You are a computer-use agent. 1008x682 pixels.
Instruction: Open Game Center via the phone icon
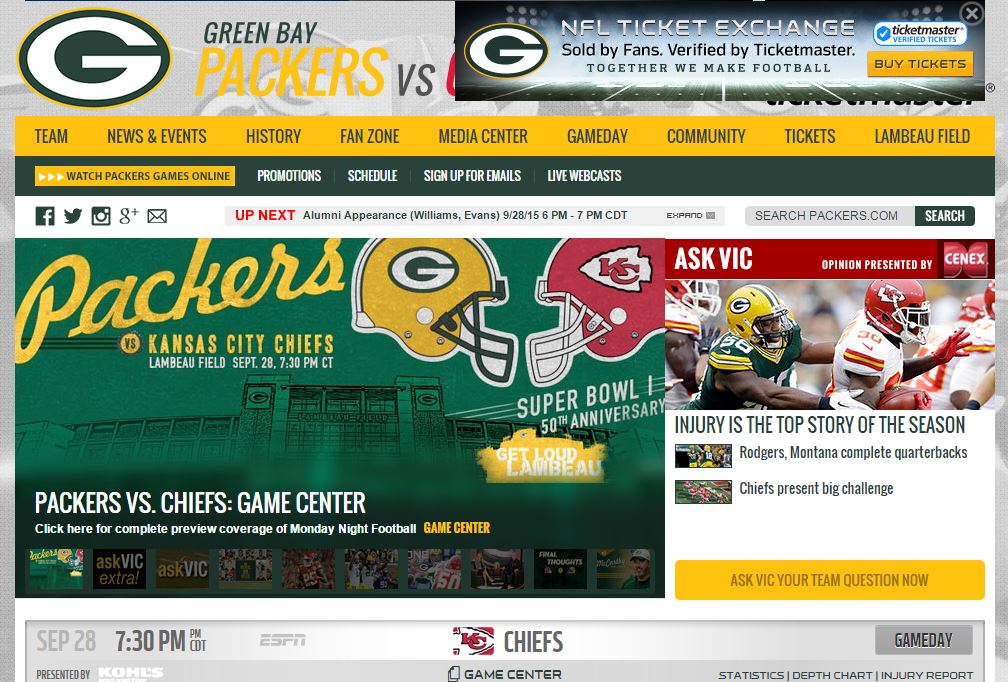tap(455, 674)
